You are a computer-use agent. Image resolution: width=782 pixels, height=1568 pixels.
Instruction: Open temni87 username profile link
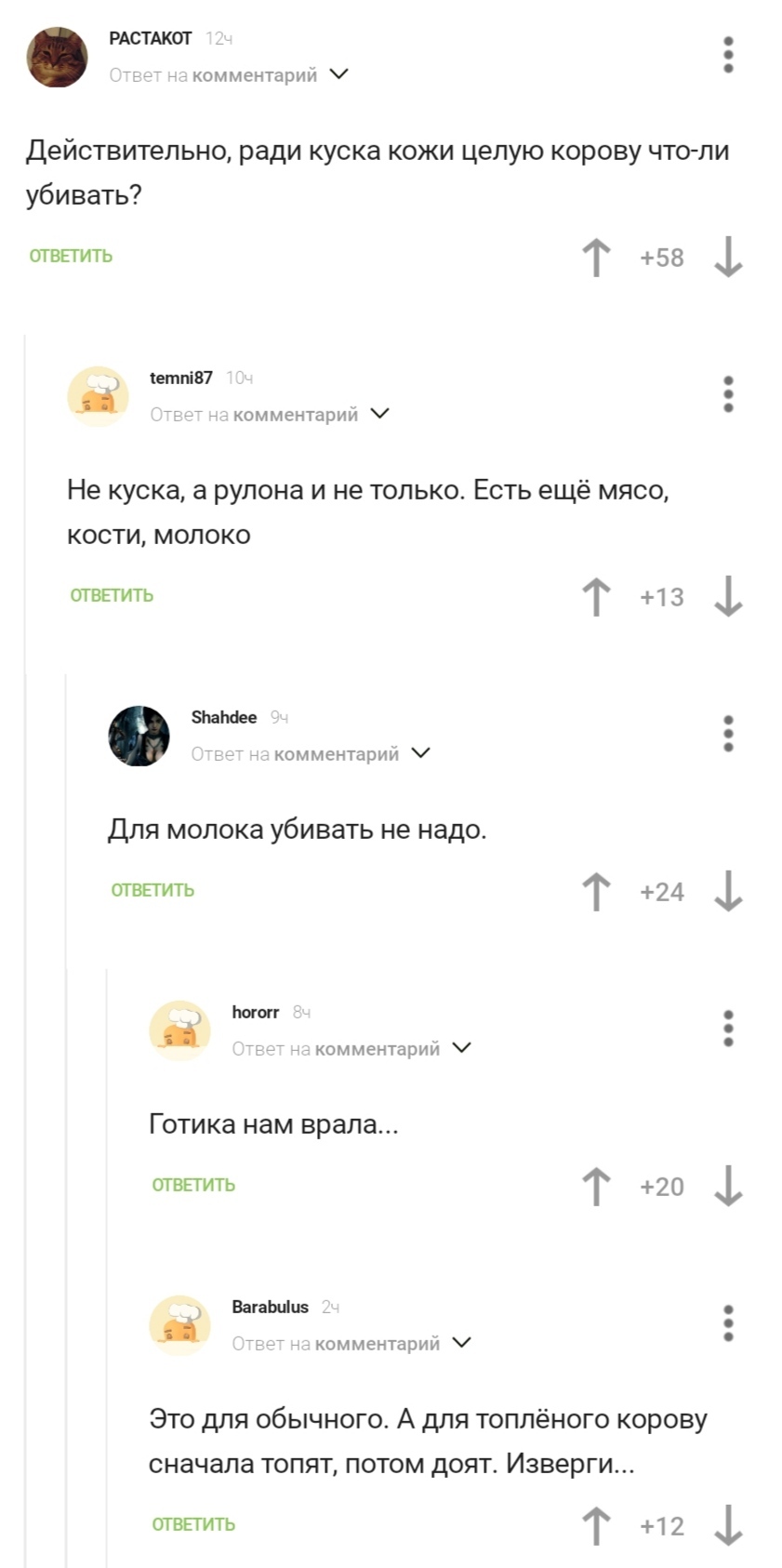[181, 378]
